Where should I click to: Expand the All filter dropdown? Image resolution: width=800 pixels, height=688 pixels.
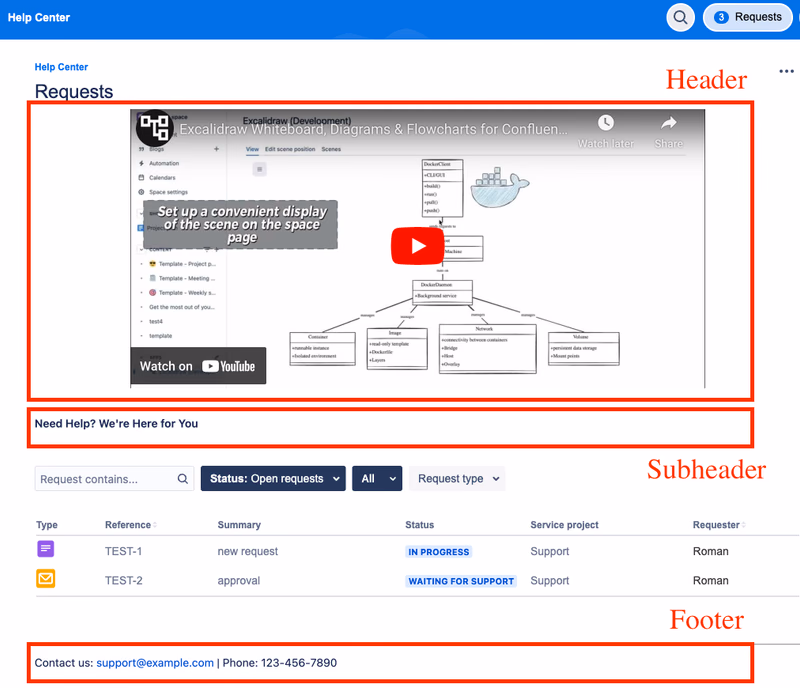point(377,479)
